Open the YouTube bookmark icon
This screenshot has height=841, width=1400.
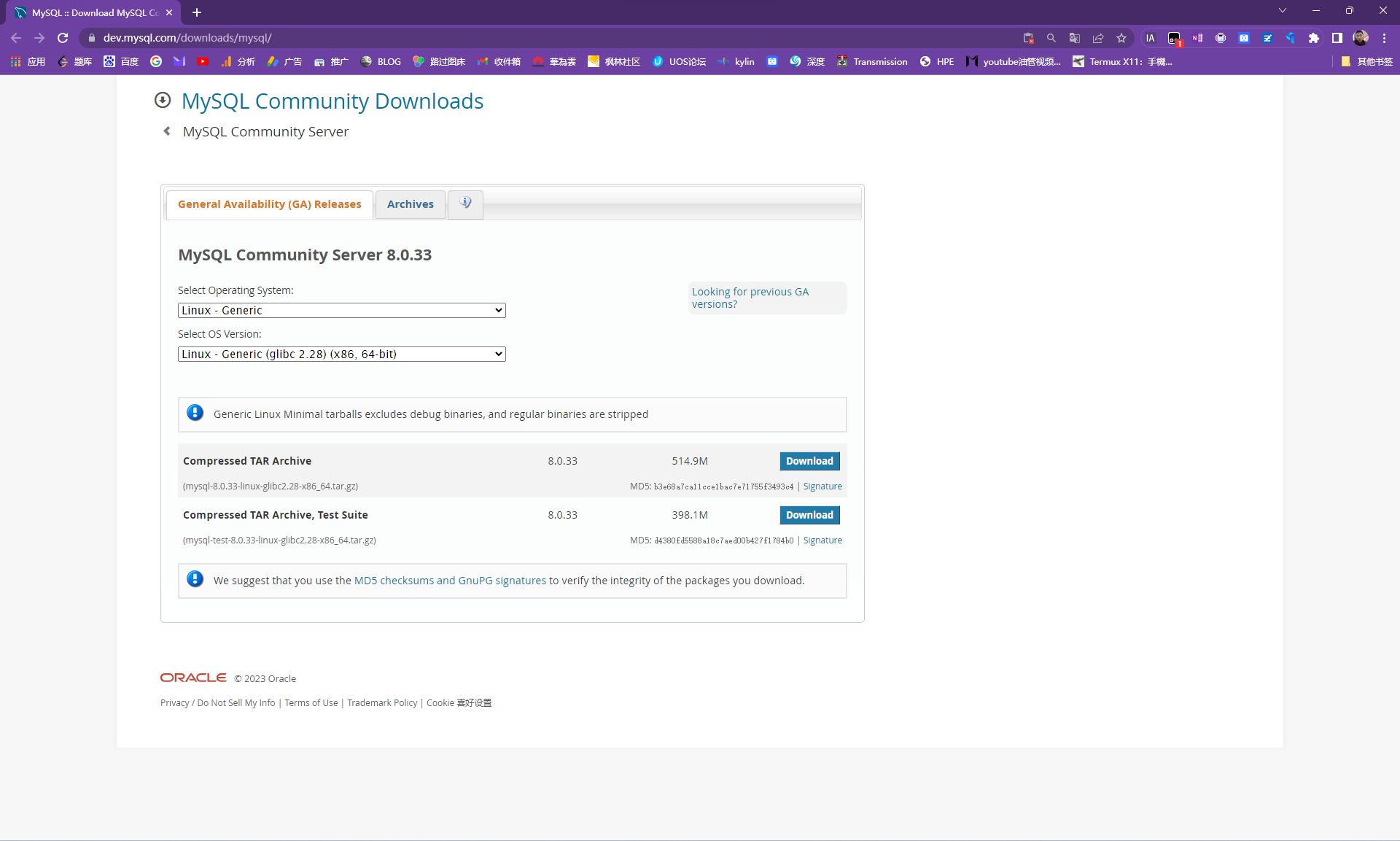(203, 61)
